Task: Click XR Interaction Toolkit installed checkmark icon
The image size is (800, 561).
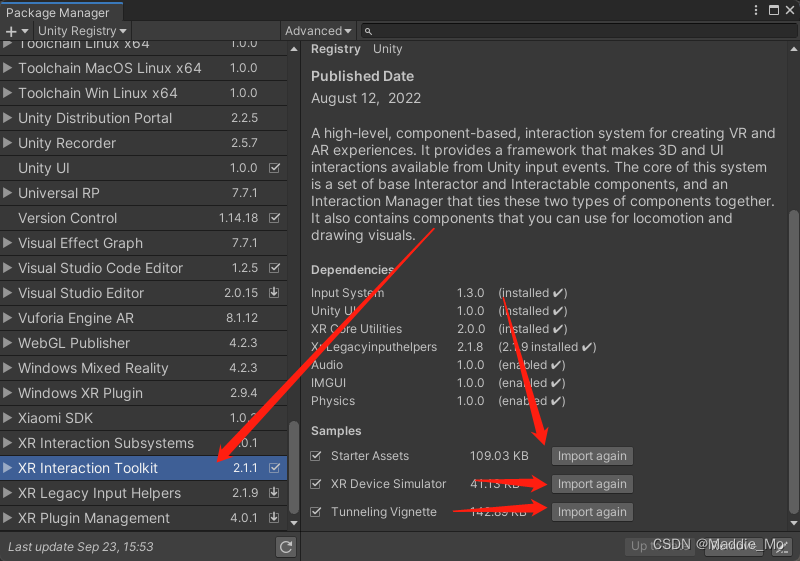Action: 274,468
